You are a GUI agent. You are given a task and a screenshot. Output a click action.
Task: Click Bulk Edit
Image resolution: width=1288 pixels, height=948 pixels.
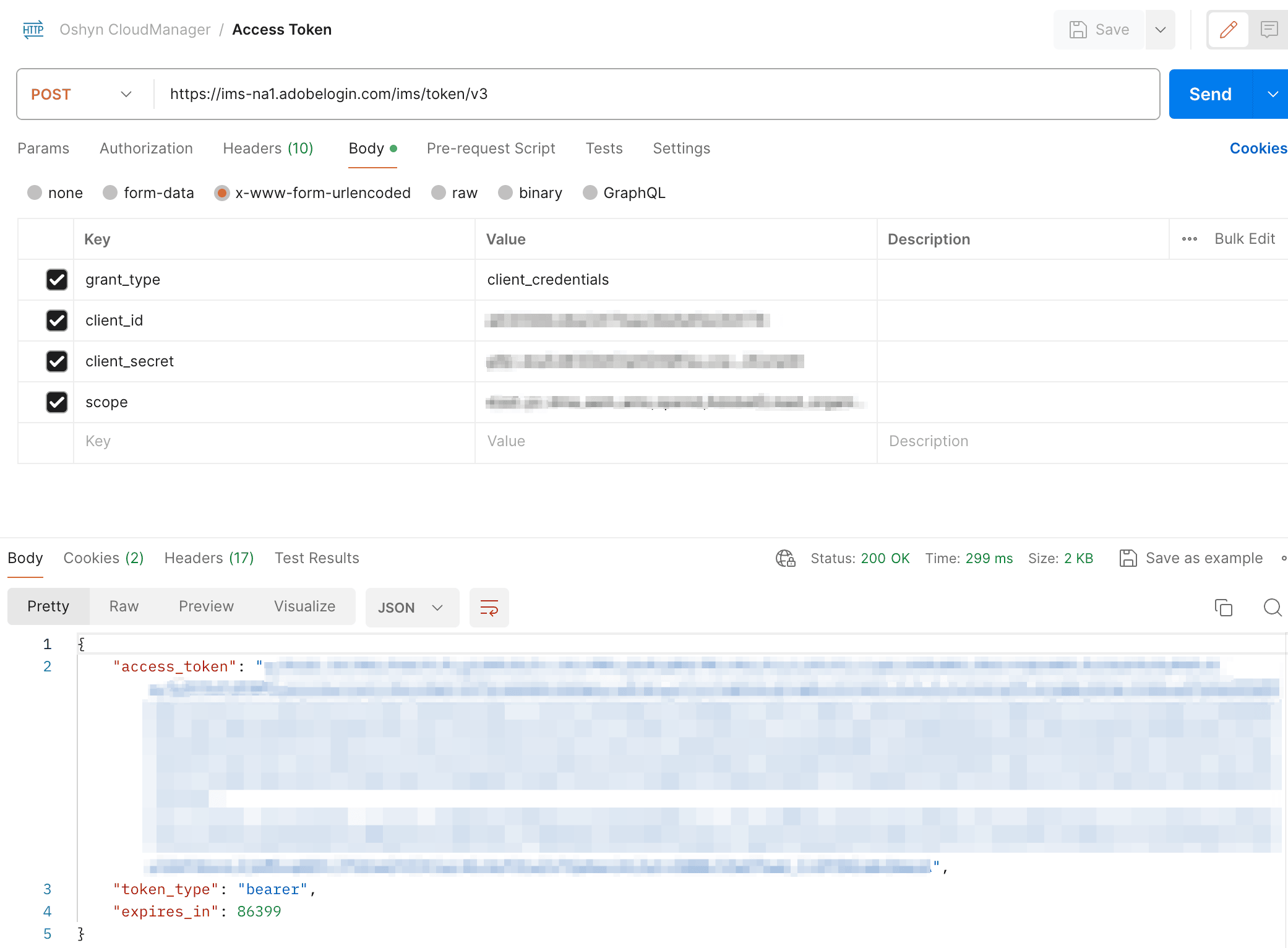(1244, 239)
